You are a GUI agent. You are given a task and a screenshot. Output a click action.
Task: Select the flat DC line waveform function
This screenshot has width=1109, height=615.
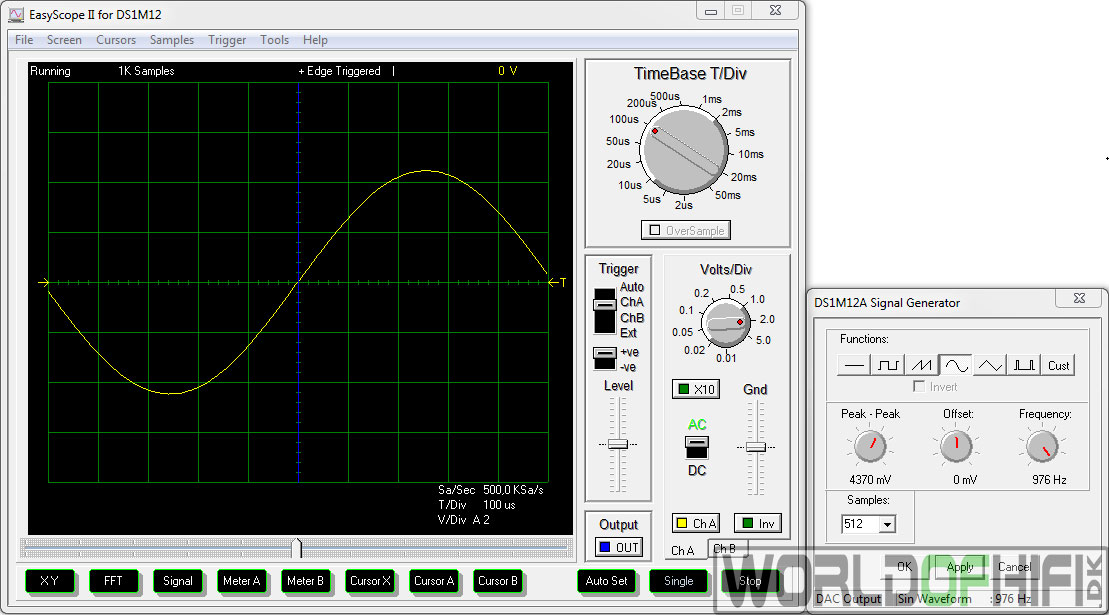(x=854, y=365)
